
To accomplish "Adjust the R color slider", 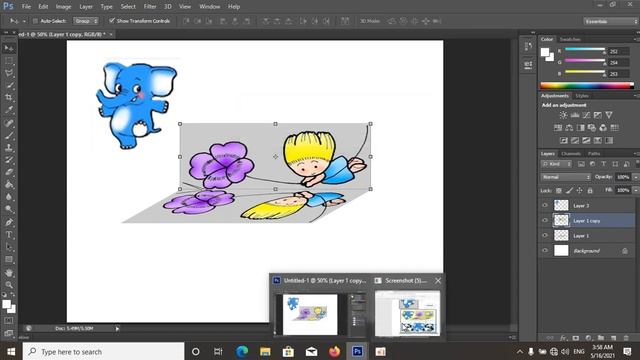I will 584,51.
